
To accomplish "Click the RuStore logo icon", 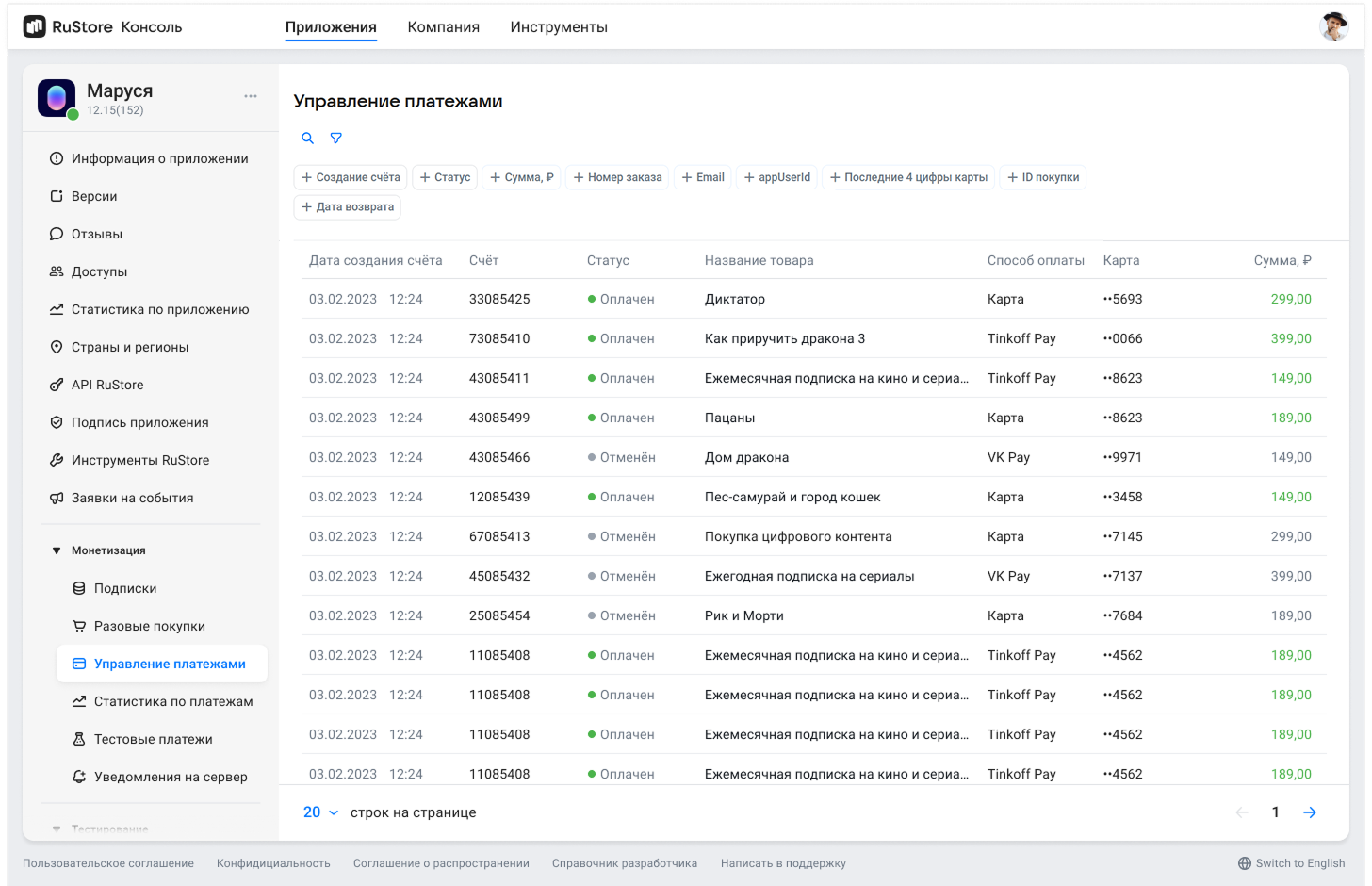I will (x=35, y=27).
